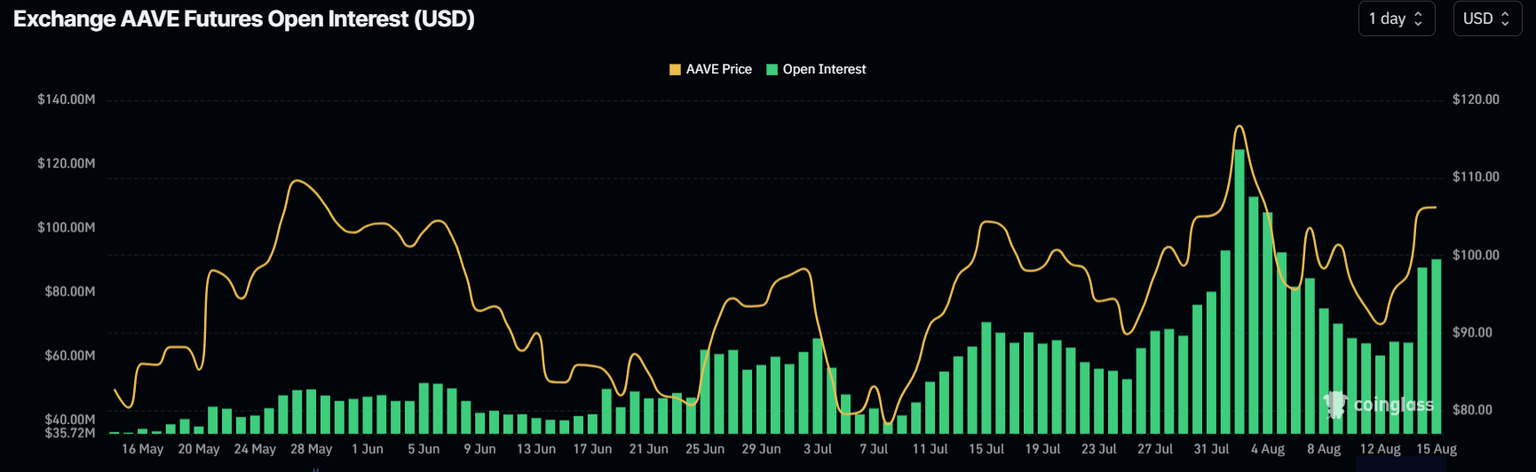Click the 20 May date label

click(x=199, y=450)
